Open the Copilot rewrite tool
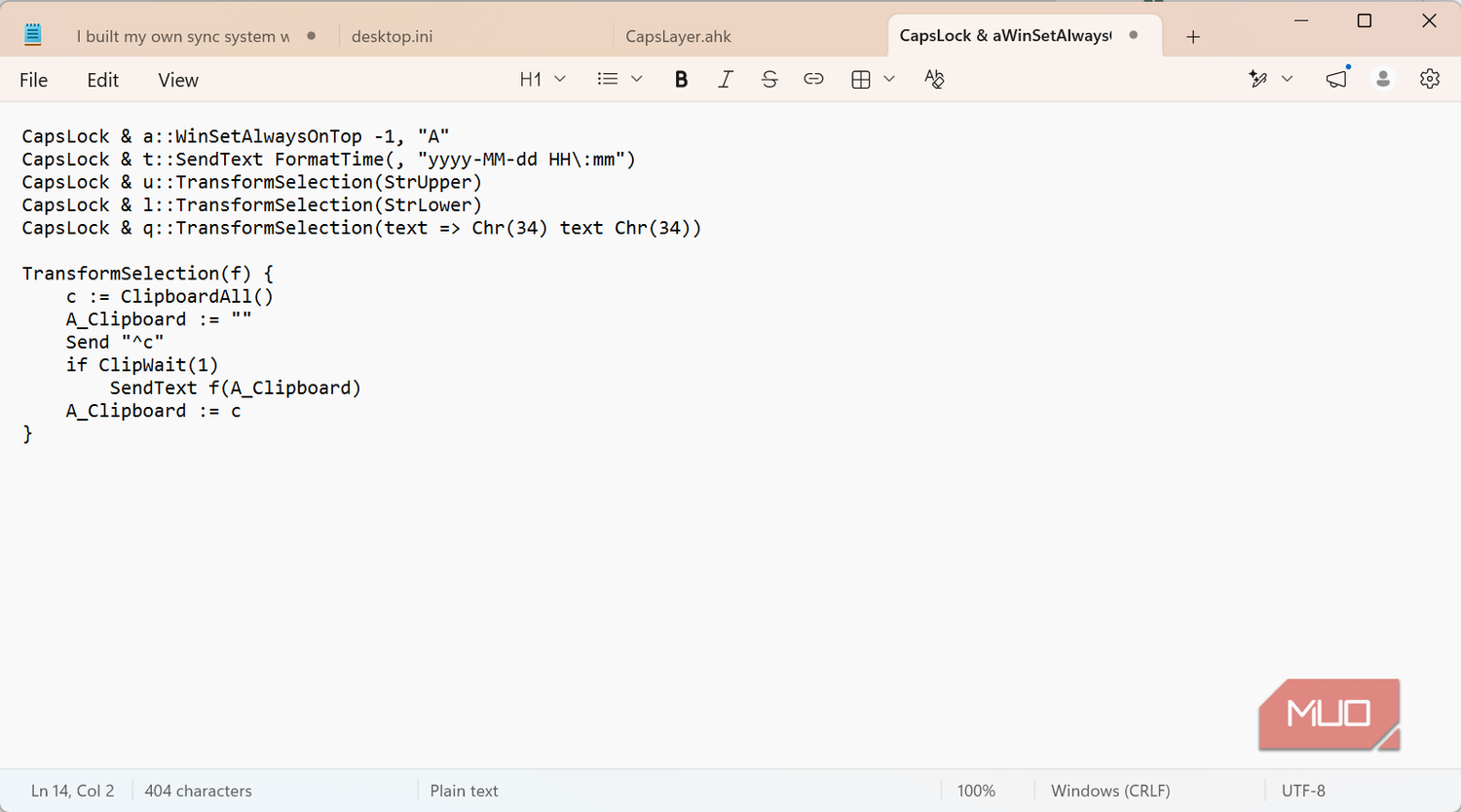 coord(1257,80)
